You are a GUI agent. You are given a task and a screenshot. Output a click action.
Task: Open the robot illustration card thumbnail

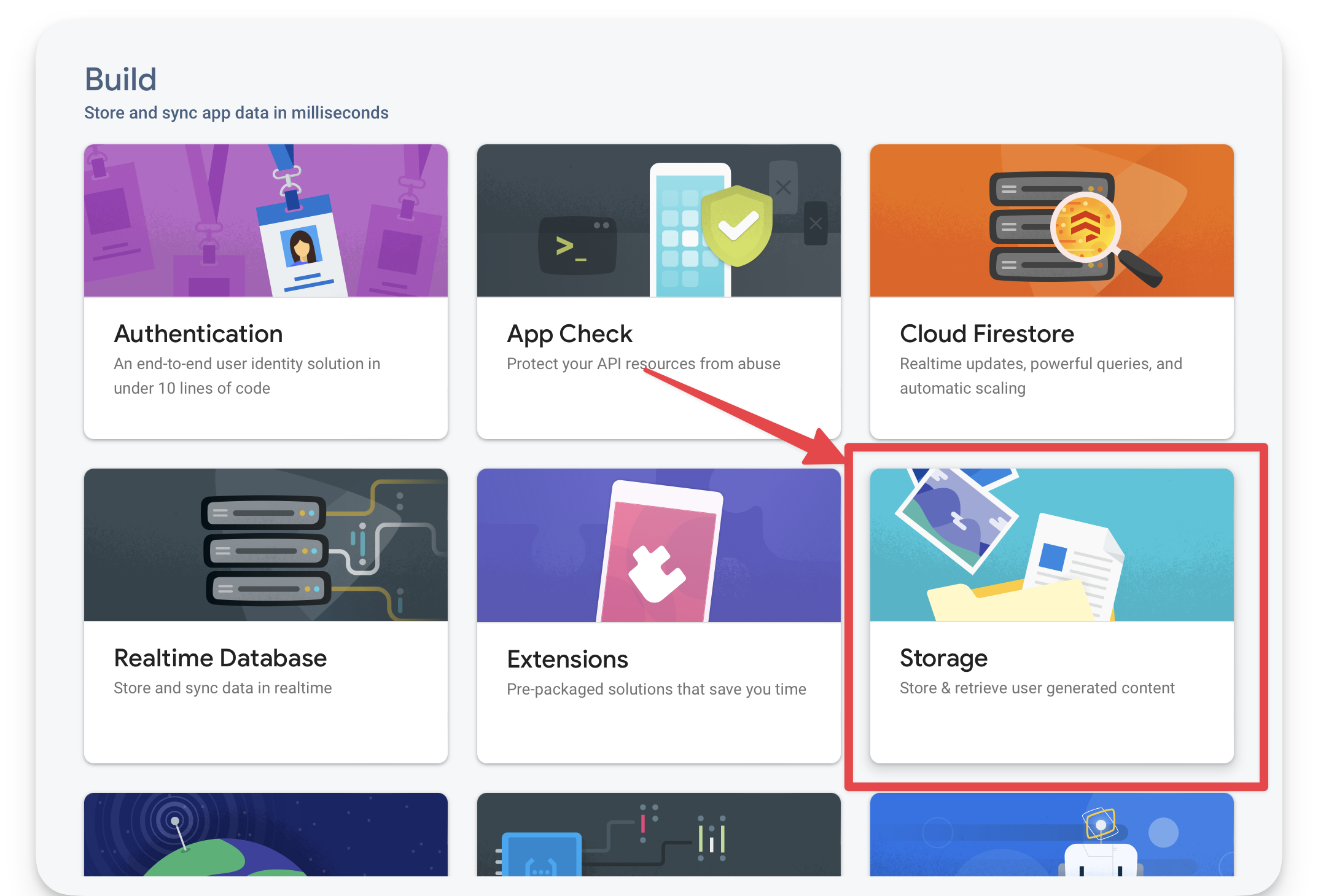[x=1051, y=834]
